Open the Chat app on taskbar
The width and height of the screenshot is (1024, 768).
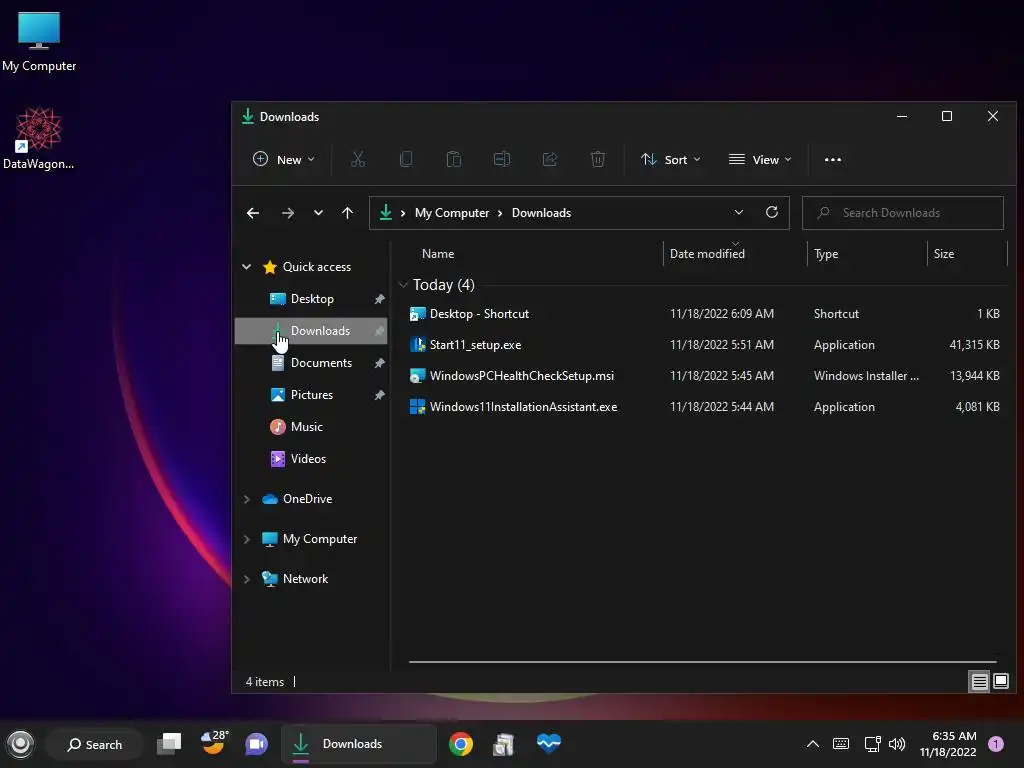pos(256,744)
